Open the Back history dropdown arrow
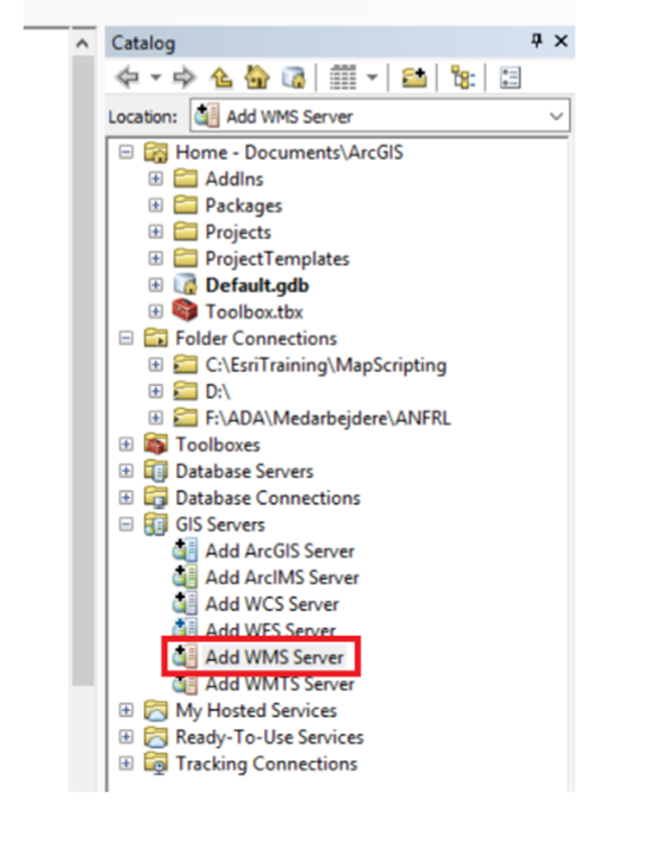Screen dimensions: 666x856 [156, 78]
